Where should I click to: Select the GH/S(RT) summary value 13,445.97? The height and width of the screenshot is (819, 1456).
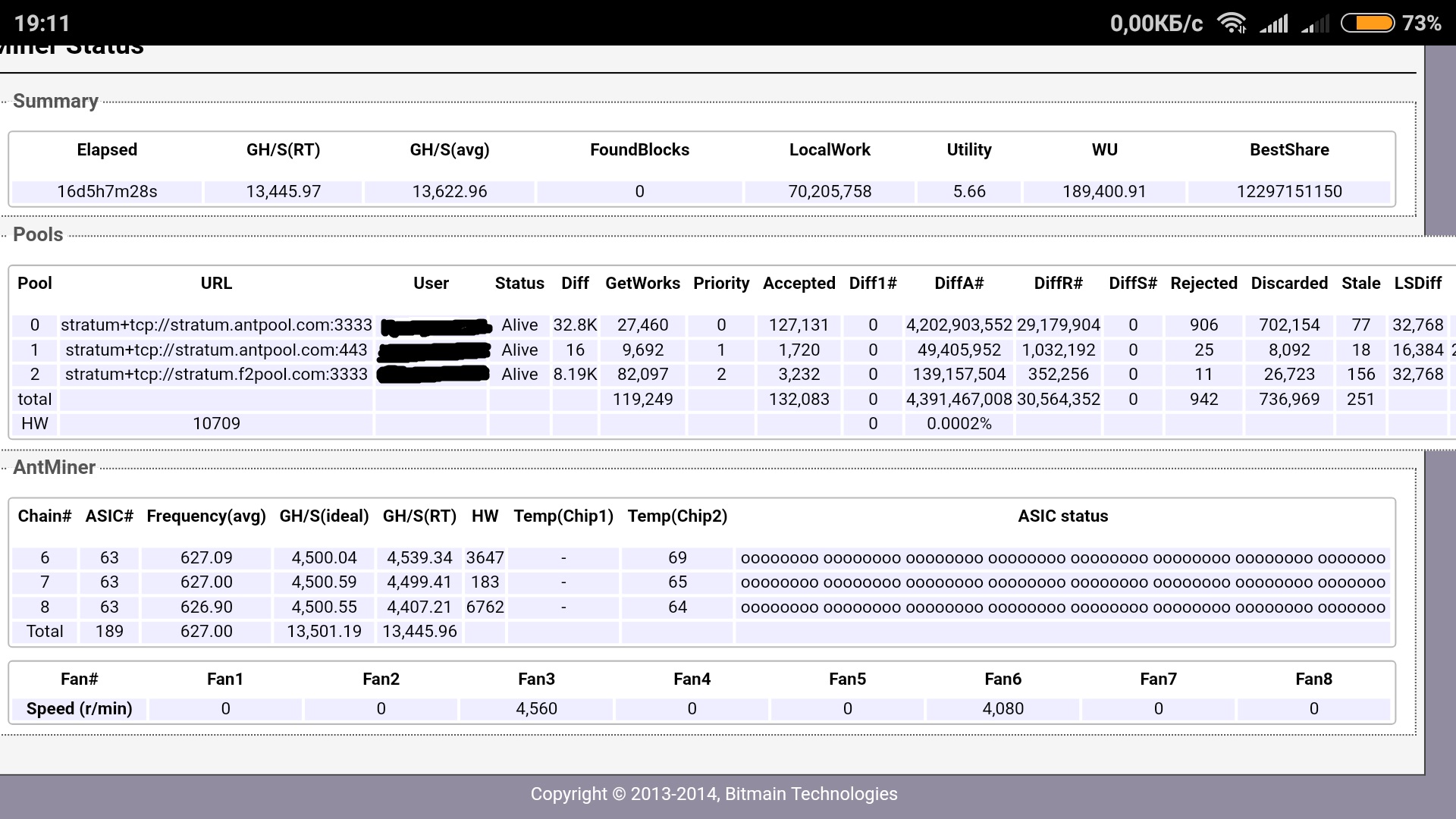pyautogui.click(x=284, y=192)
